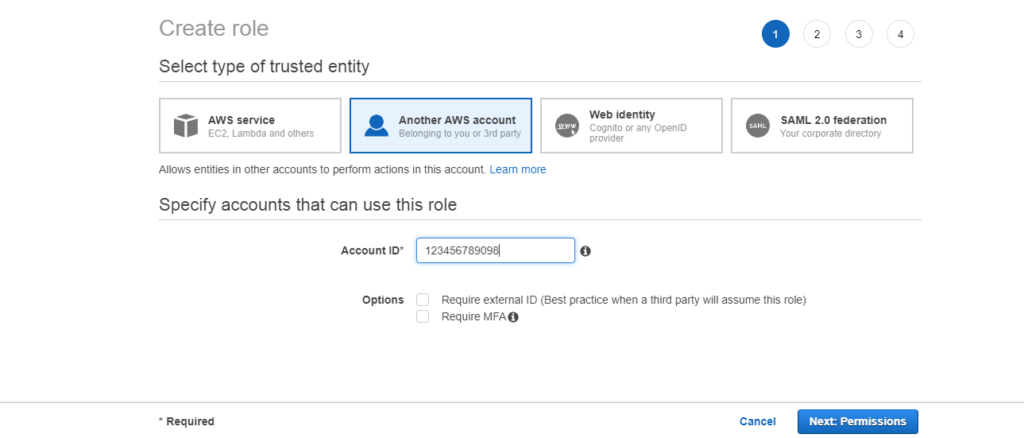This screenshot has width=1024, height=438.
Task: Click the Next: Permissions button
Action: tap(857, 422)
